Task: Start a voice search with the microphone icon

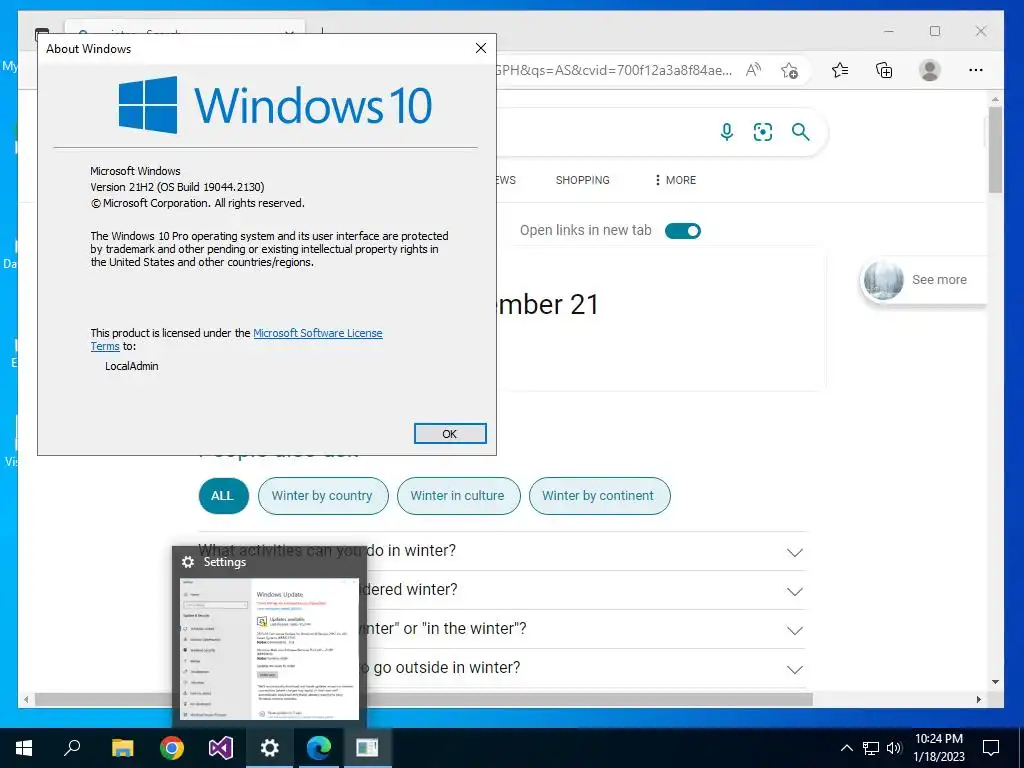Action: [x=726, y=132]
